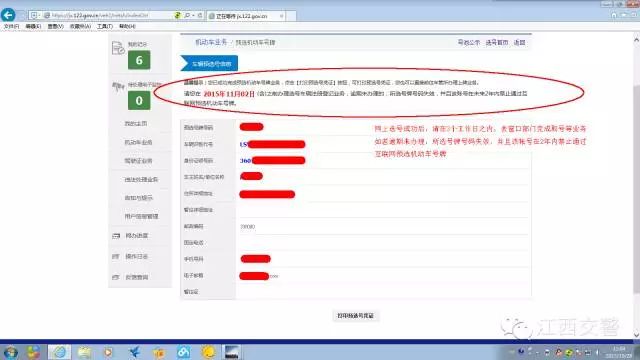Open a new blank tab
Screen dimensions: 640x360
coord(291,16)
